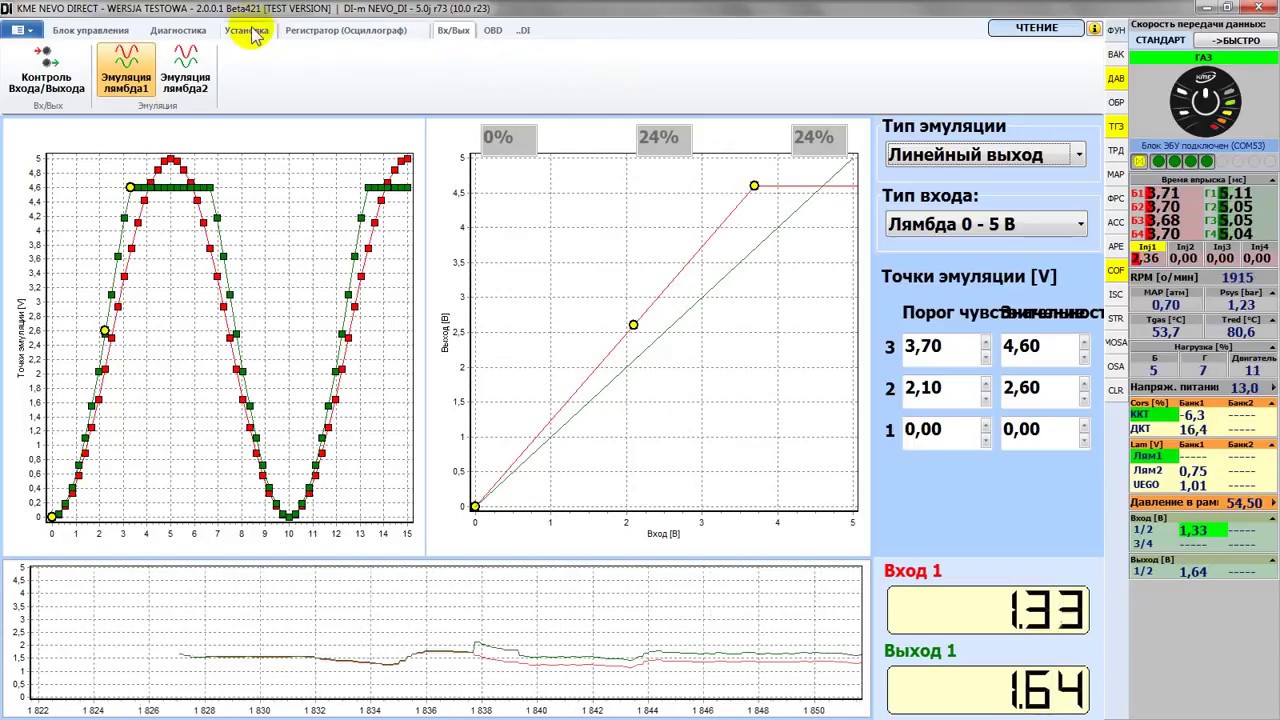This screenshot has height=720, width=1280.
Task: Click the Inj3 injector cell
Action: tap(1221, 253)
